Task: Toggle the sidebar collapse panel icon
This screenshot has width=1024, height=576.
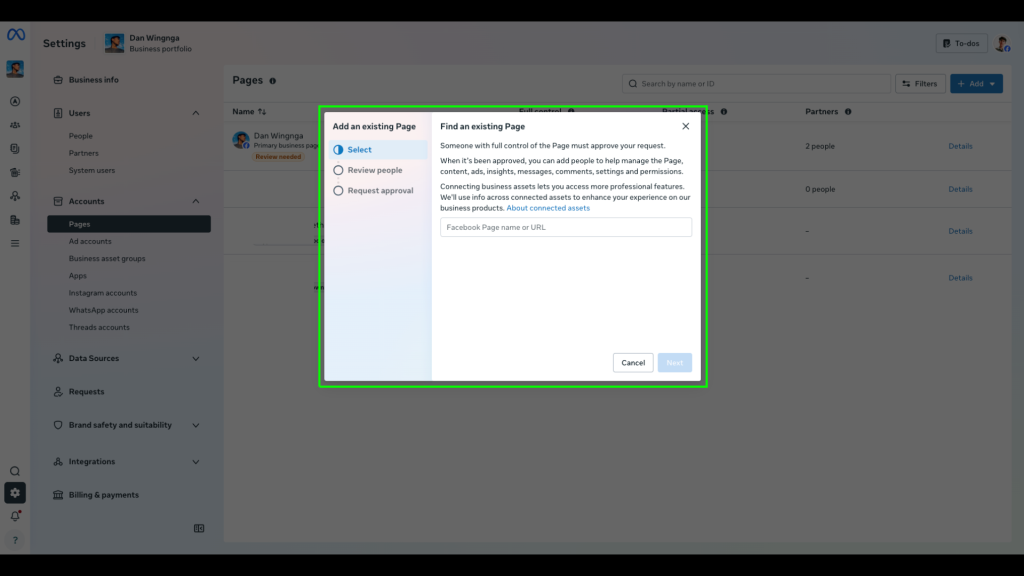Action: pos(199,528)
